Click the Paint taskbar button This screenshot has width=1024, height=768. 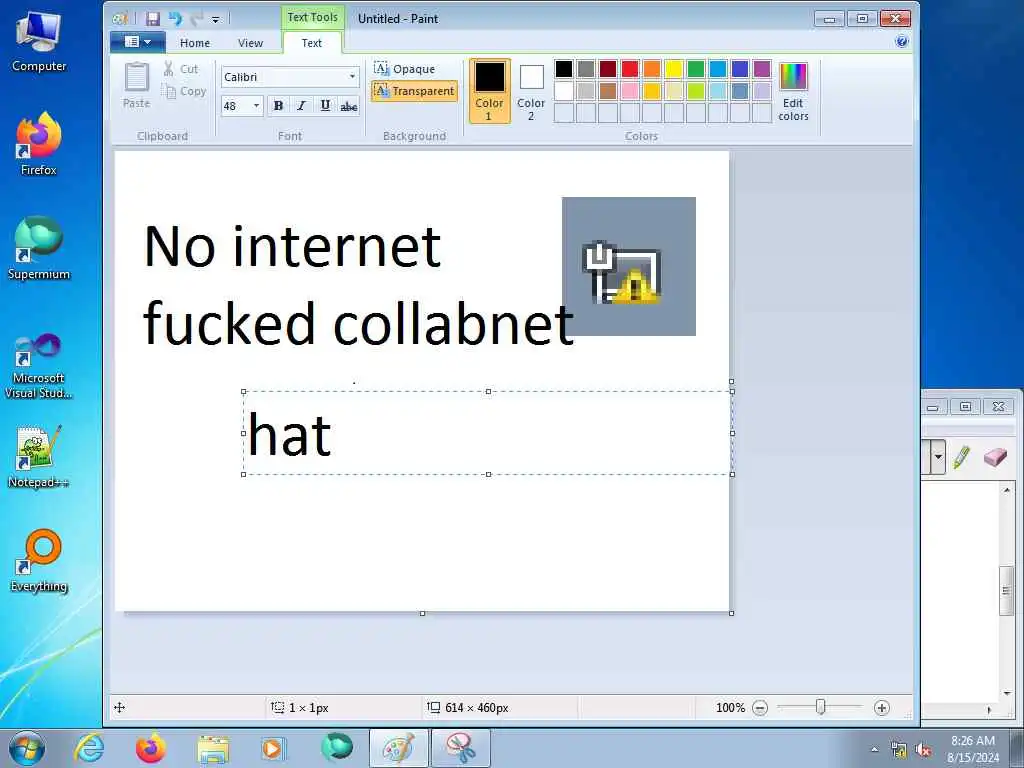[x=399, y=748]
